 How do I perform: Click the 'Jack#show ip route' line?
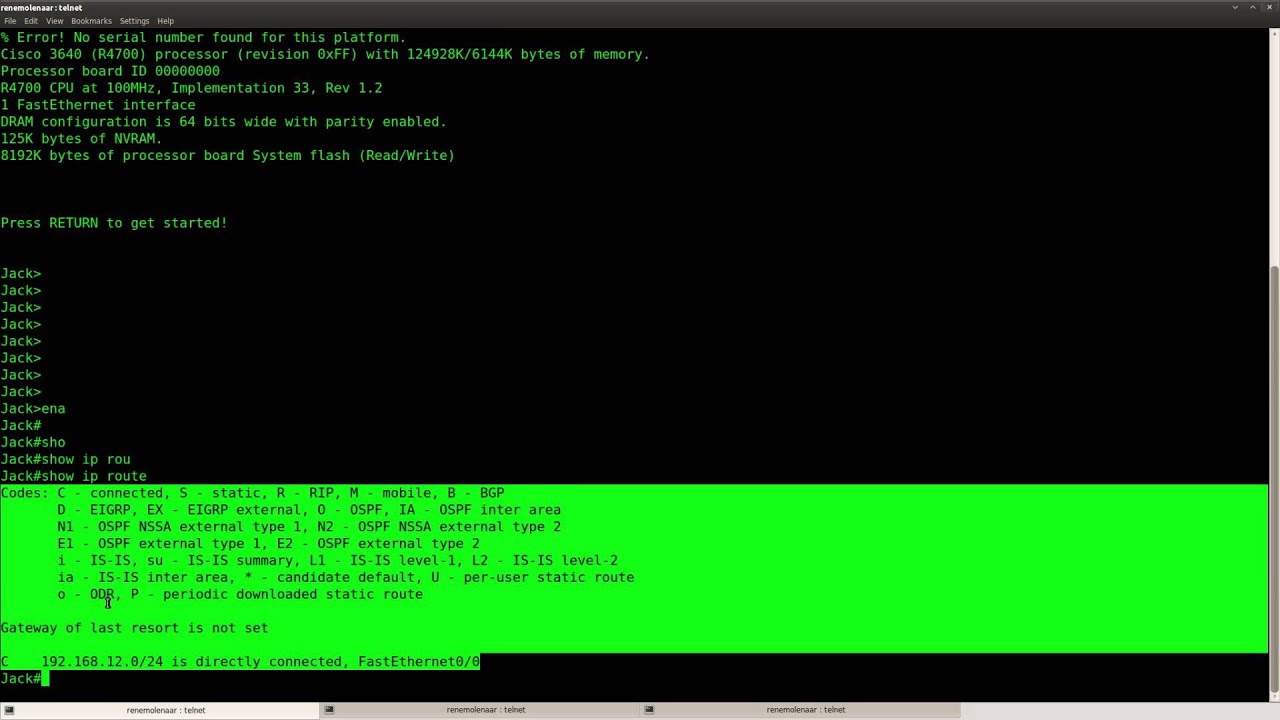74,476
